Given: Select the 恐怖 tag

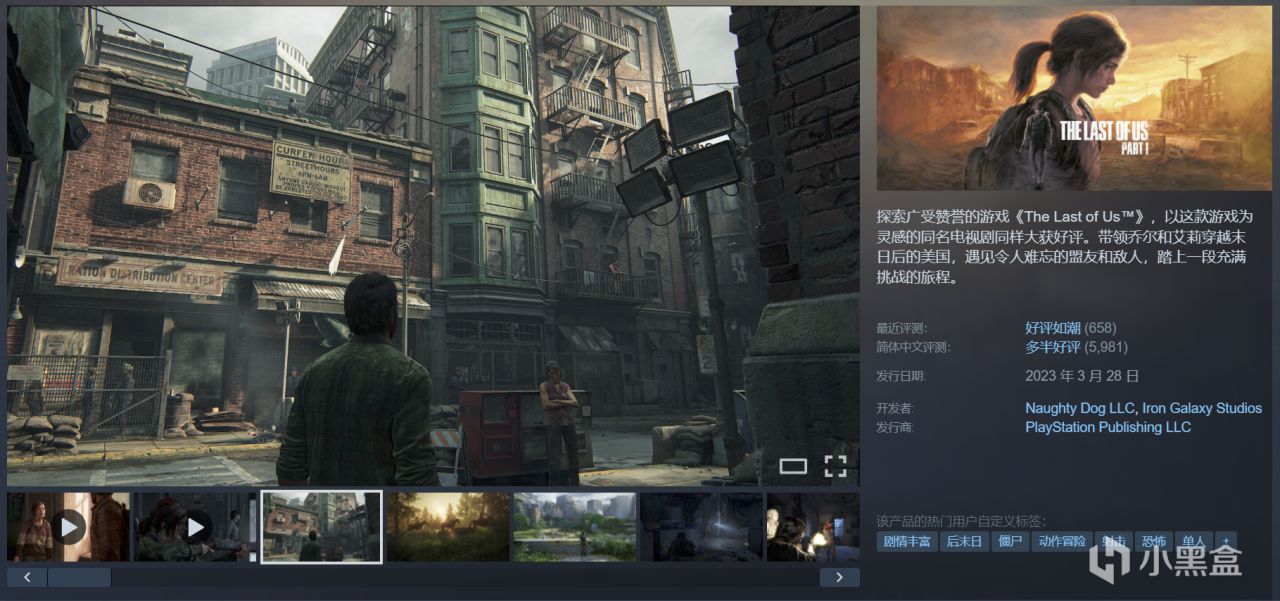Looking at the screenshot, I should (x=1153, y=541).
